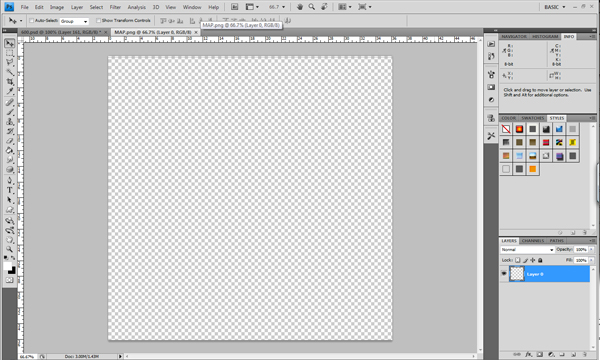Image resolution: width=600 pixels, height=360 pixels.
Task: Click the foreground color swatch
Action: point(8,266)
